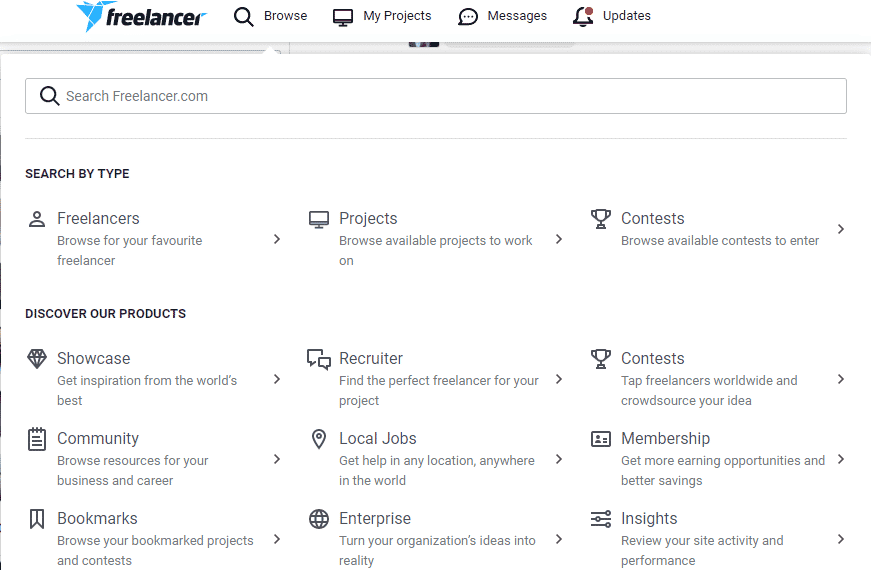Click the Freelancer logo

coord(141,16)
